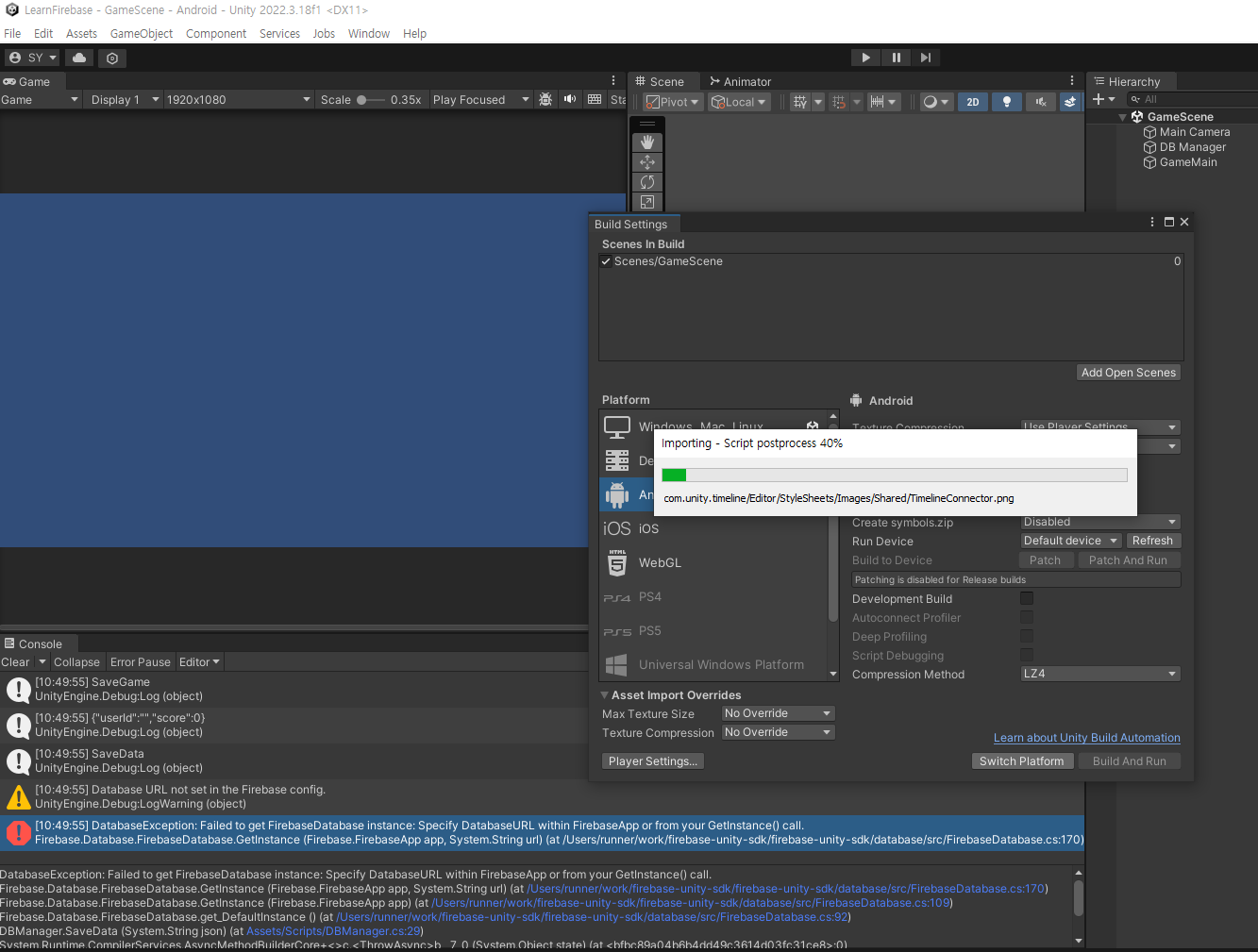The width and height of the screenshot is (1258, 952).
Task: Uncheck Scenes/GameScene in Build Settings
Action: (606, 261)
